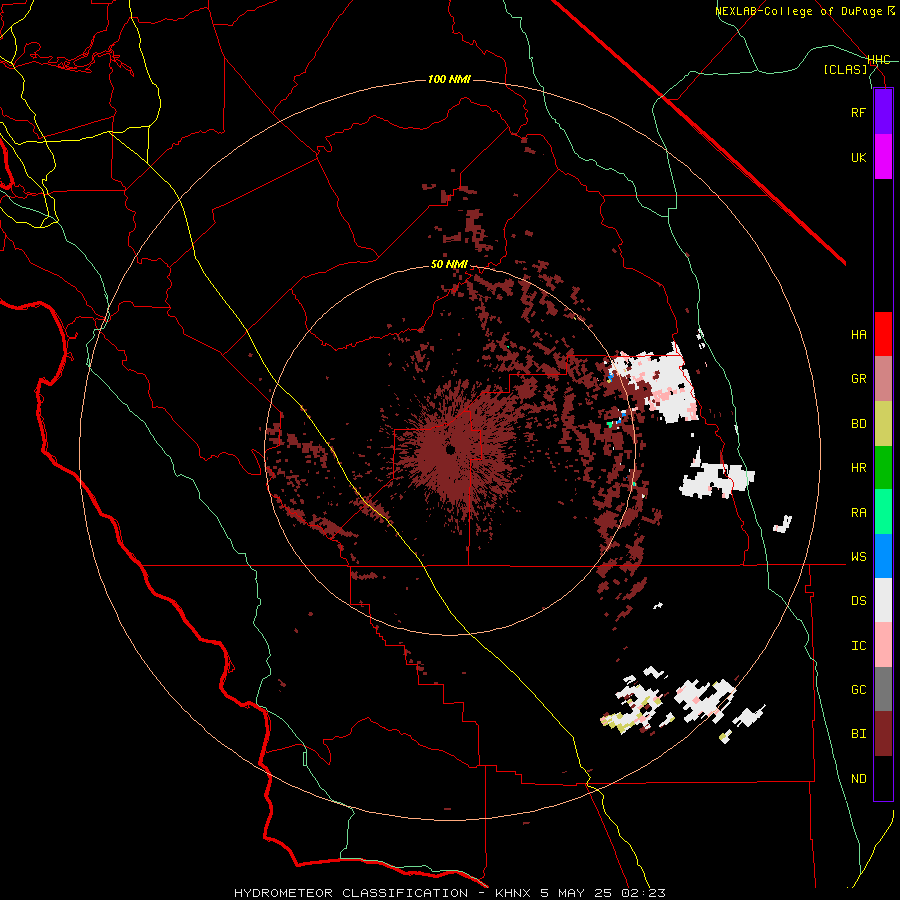Click the "GC" legend label

(x=858, y=690)
